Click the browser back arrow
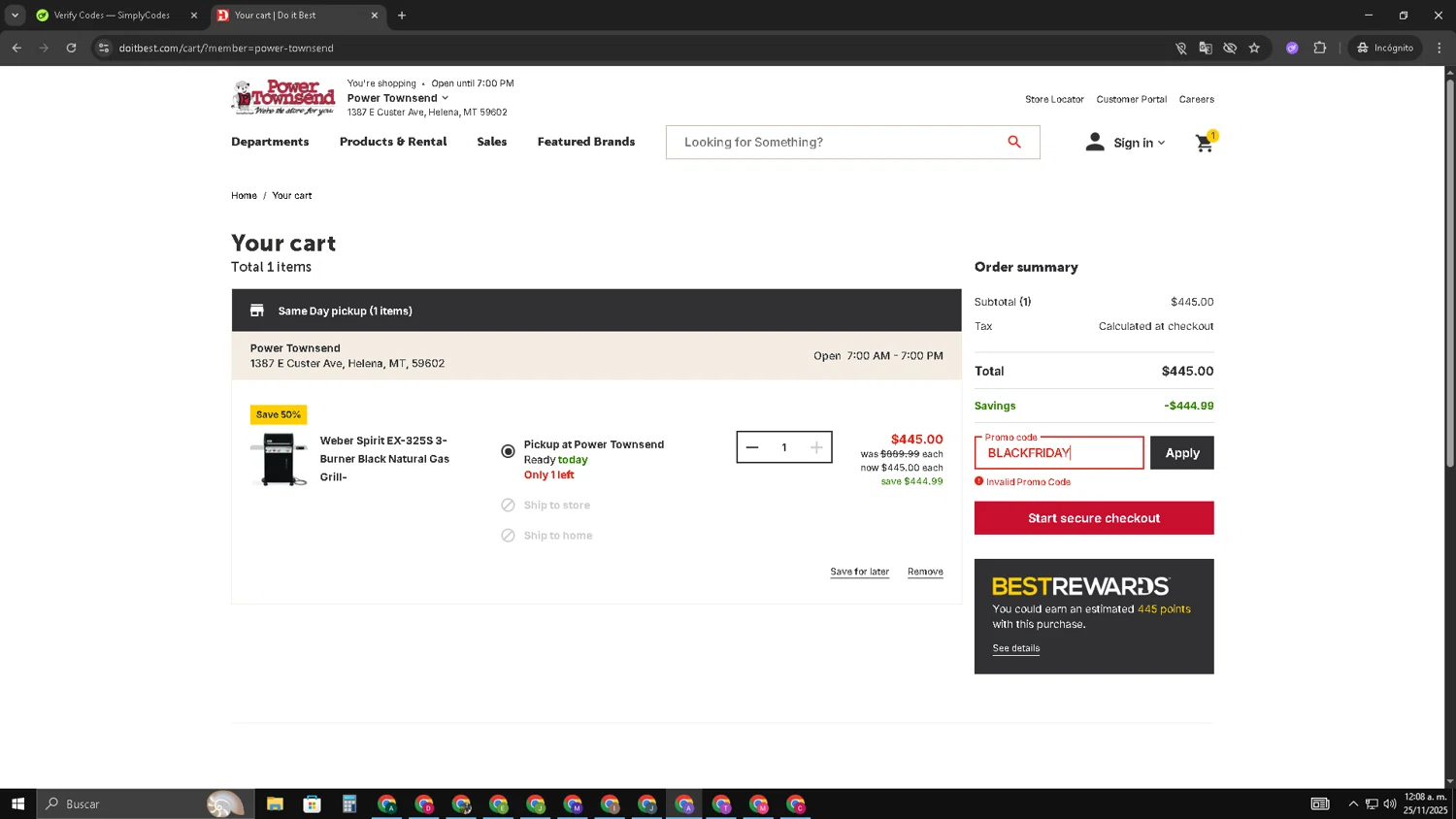This screenshot has width=1456, height=819. (17, 48)
